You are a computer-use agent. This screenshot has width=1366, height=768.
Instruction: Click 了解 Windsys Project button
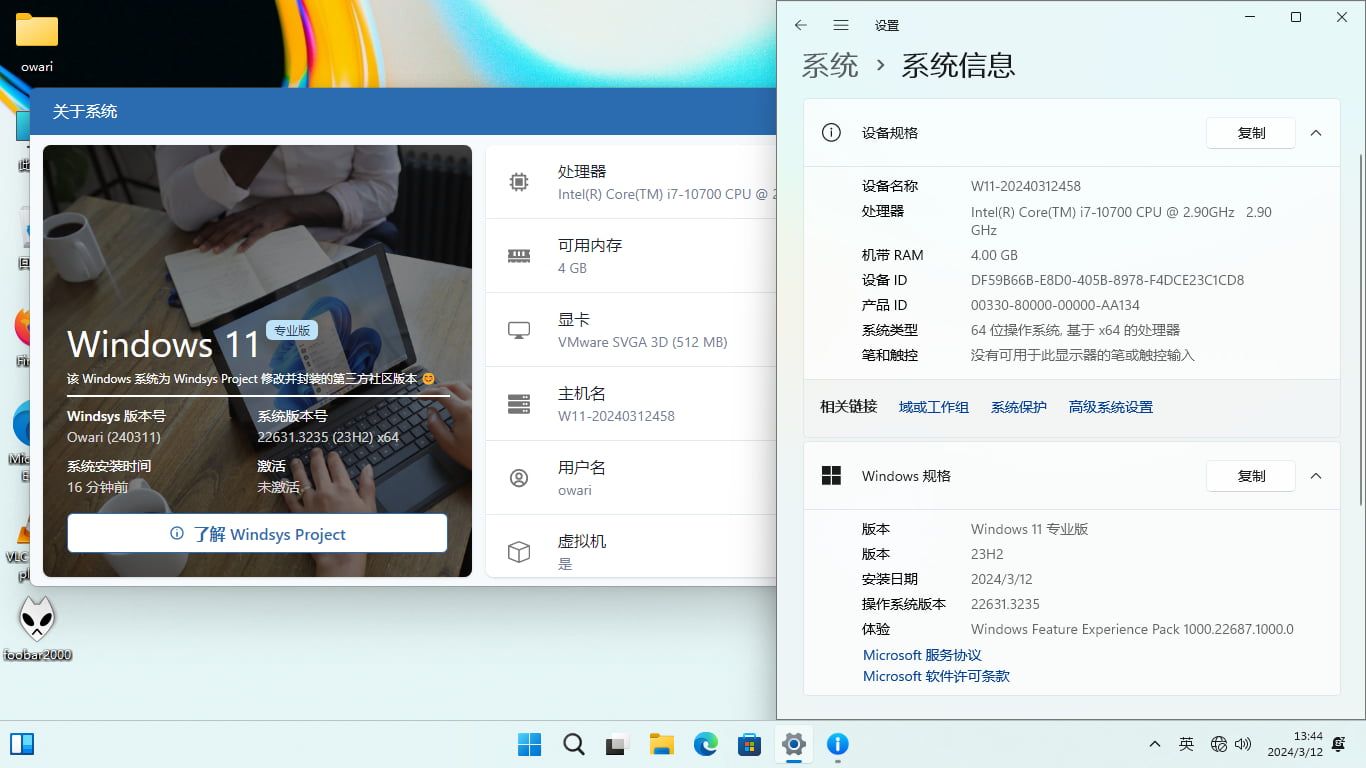[257, 534]
